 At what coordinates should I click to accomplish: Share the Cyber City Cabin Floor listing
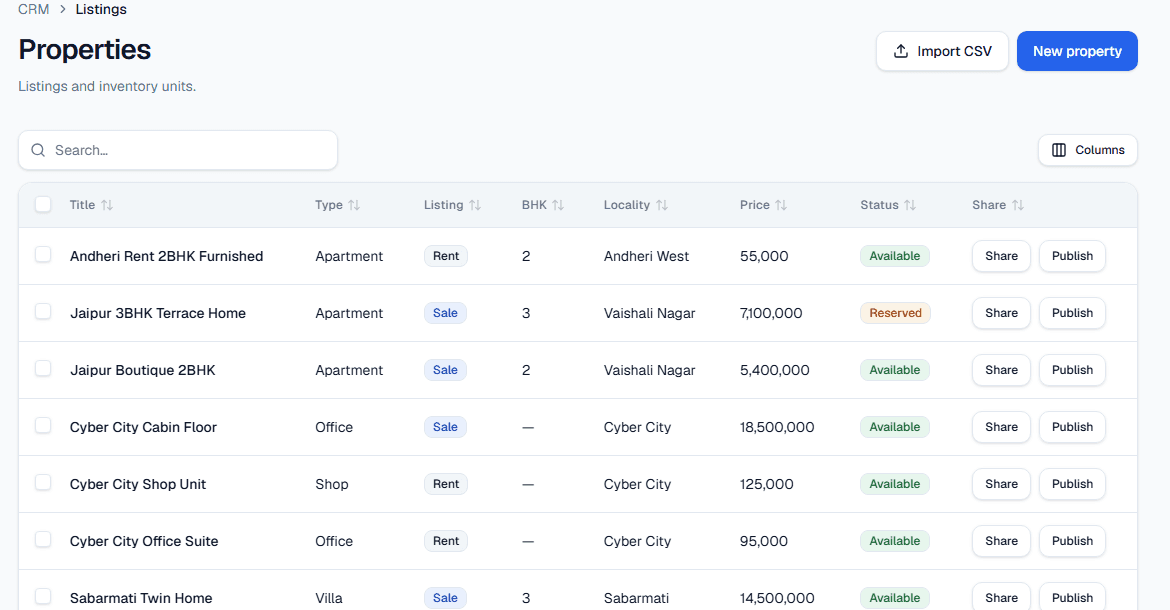click(1001, 427)
